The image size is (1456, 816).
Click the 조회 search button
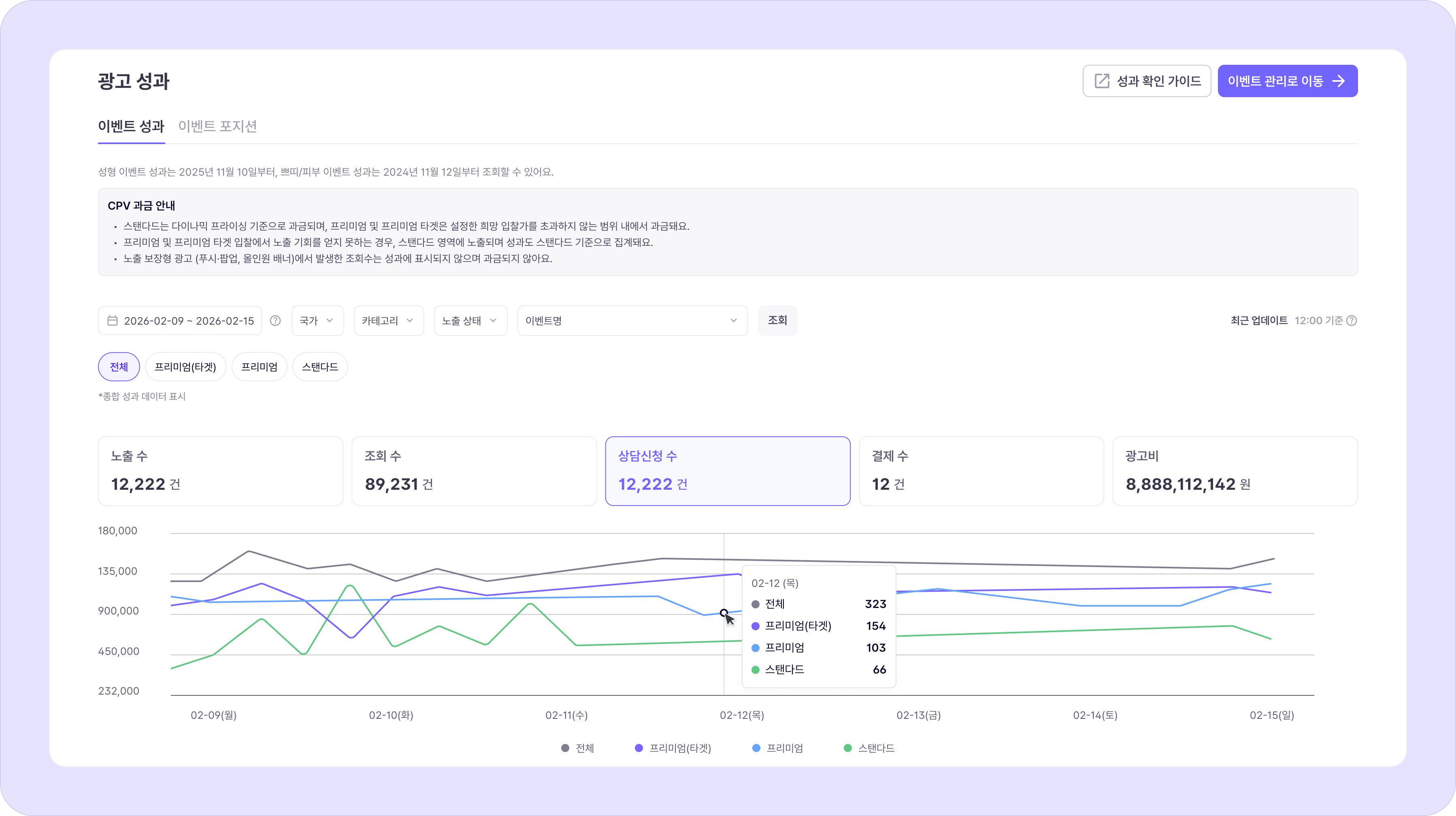click(777, 321)
